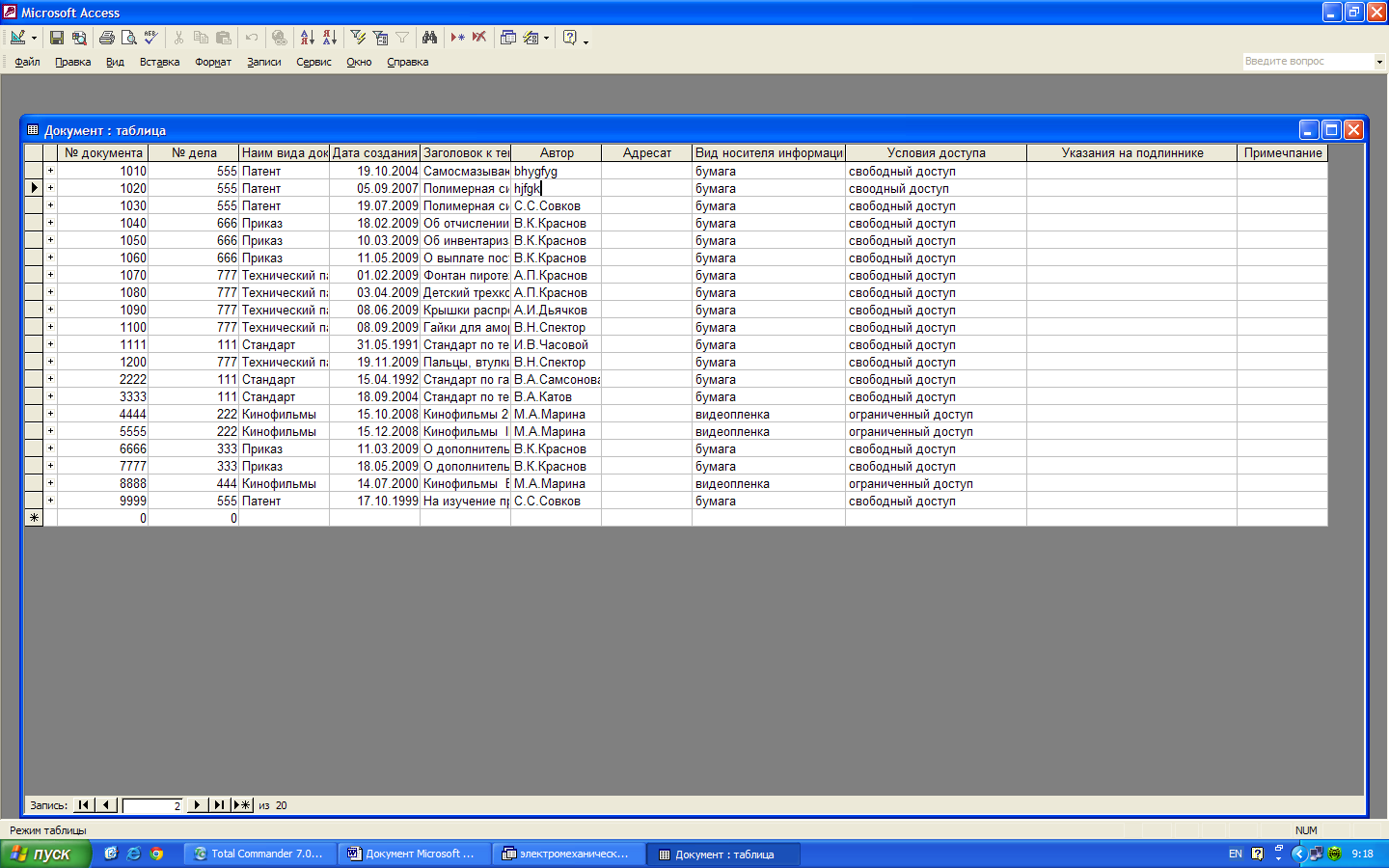This screenshot has width=1389, height=868.
Task: Go to the previous record
Action: pos(107,805)
